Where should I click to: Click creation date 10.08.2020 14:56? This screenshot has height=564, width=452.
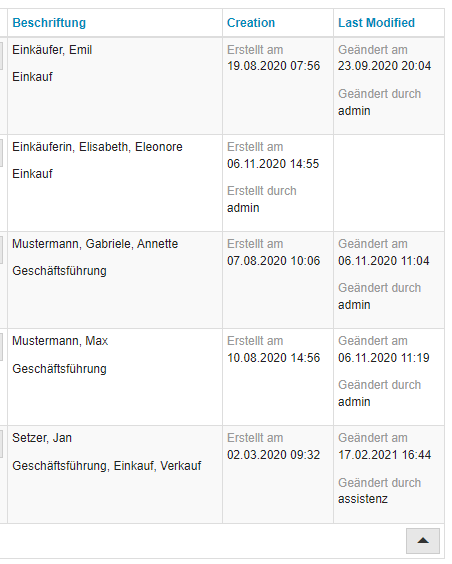pyautogui.click(x=273, y=358)
